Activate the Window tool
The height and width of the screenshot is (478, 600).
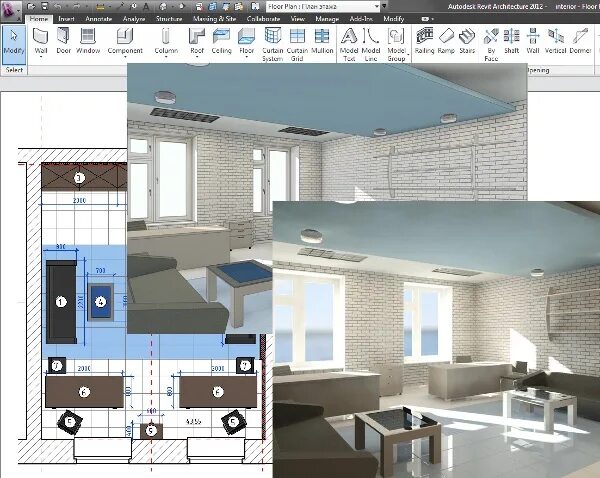[x=88, y=41]
